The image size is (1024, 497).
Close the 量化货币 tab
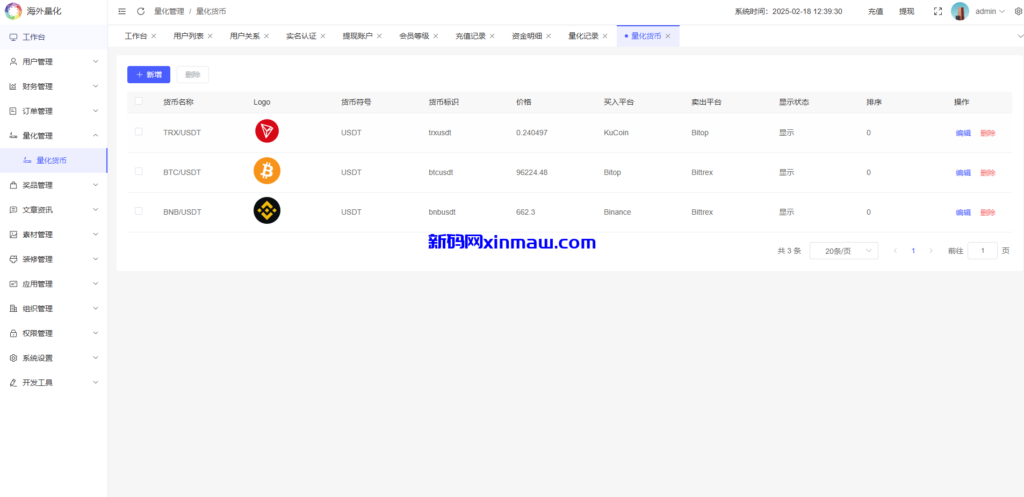(667, 36)
